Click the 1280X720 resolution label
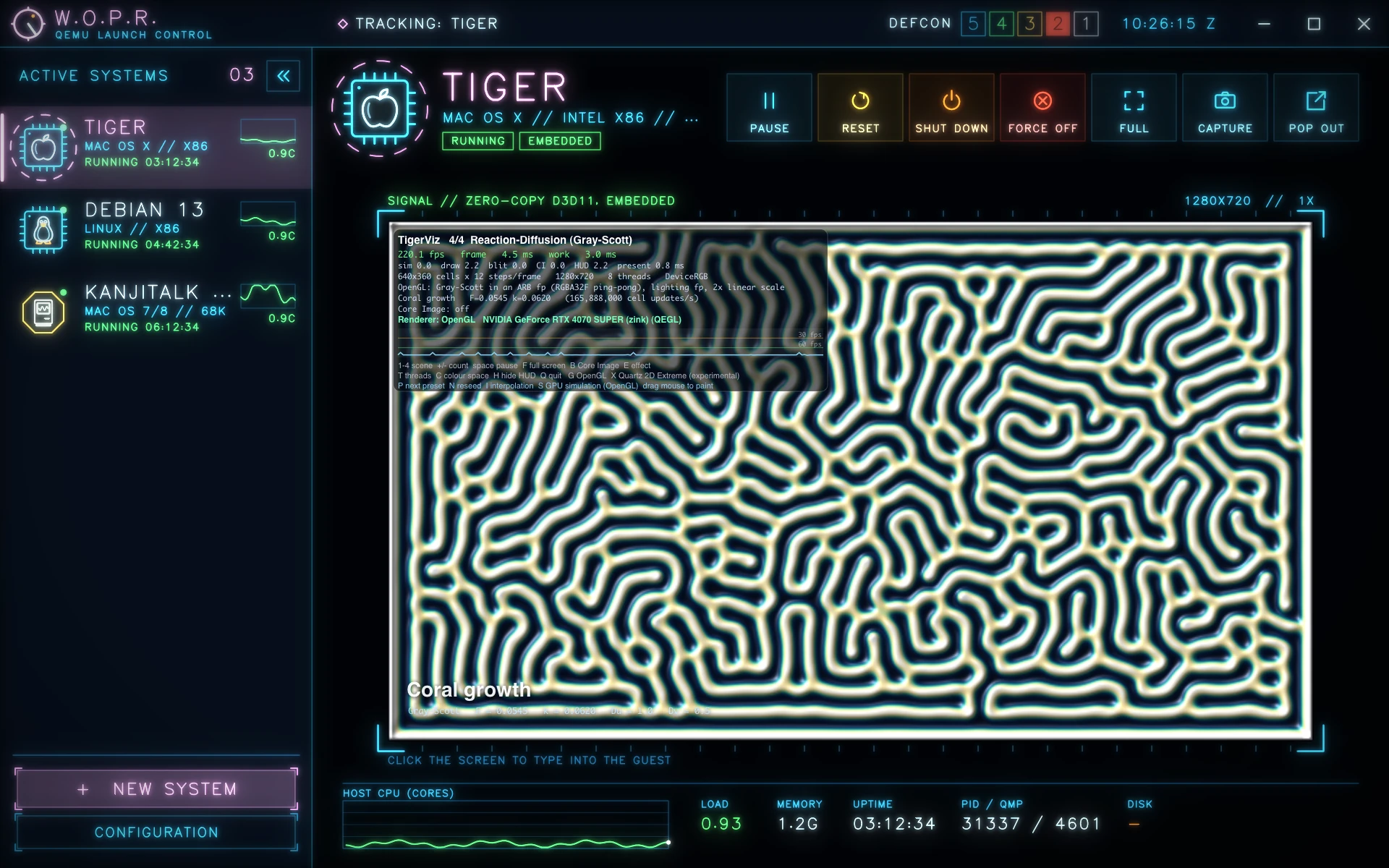 (1218, 201)
